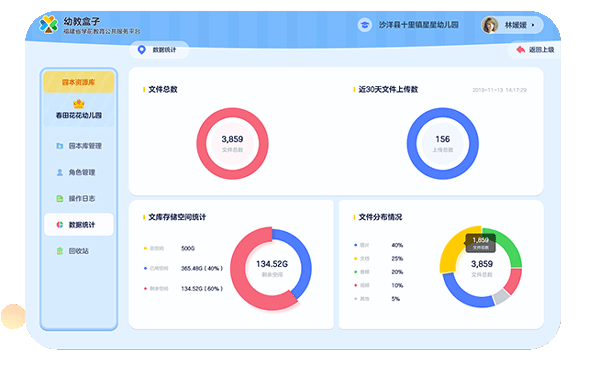Click the blue location pin icon
The image size is (600, 387).
(142, 50)
